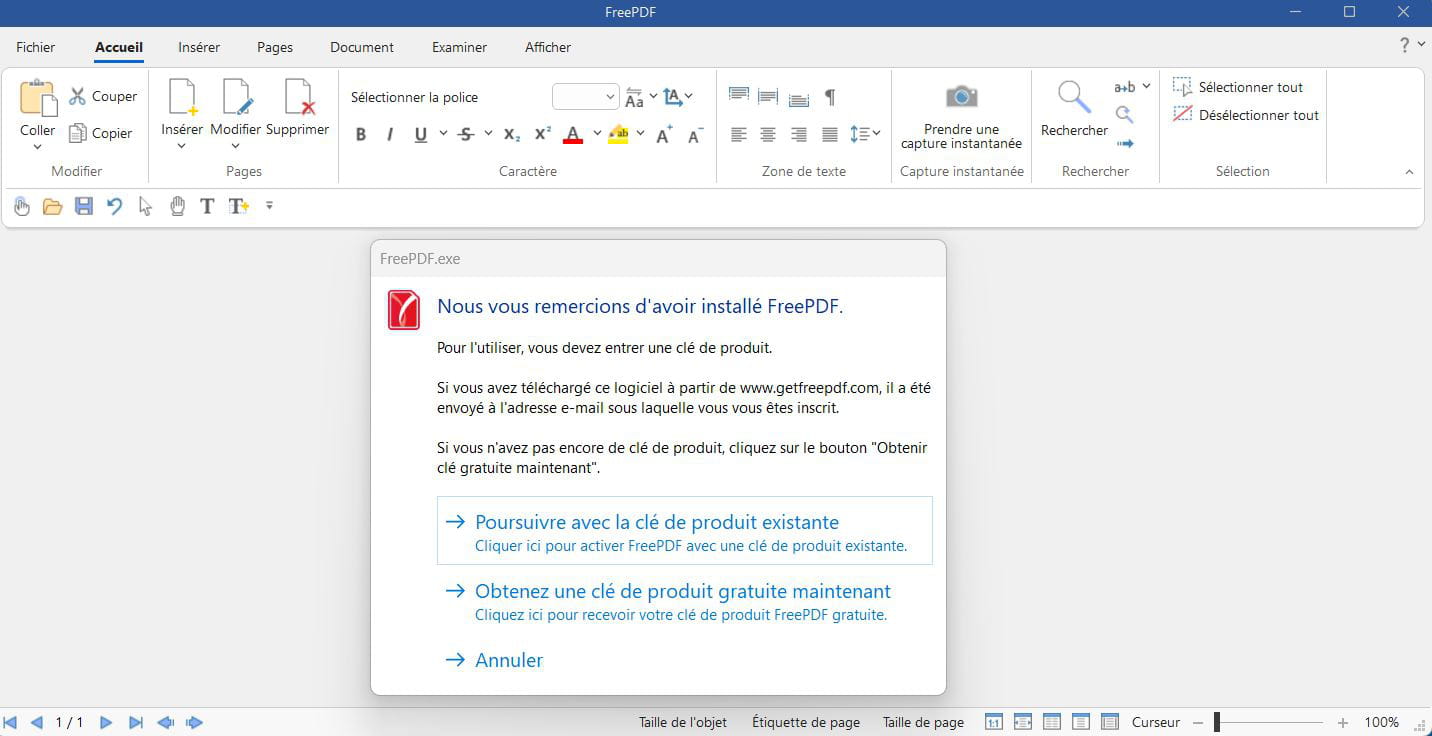
Task: Expand the highlight color dropdown arrow
Action: tap(640, 134)
